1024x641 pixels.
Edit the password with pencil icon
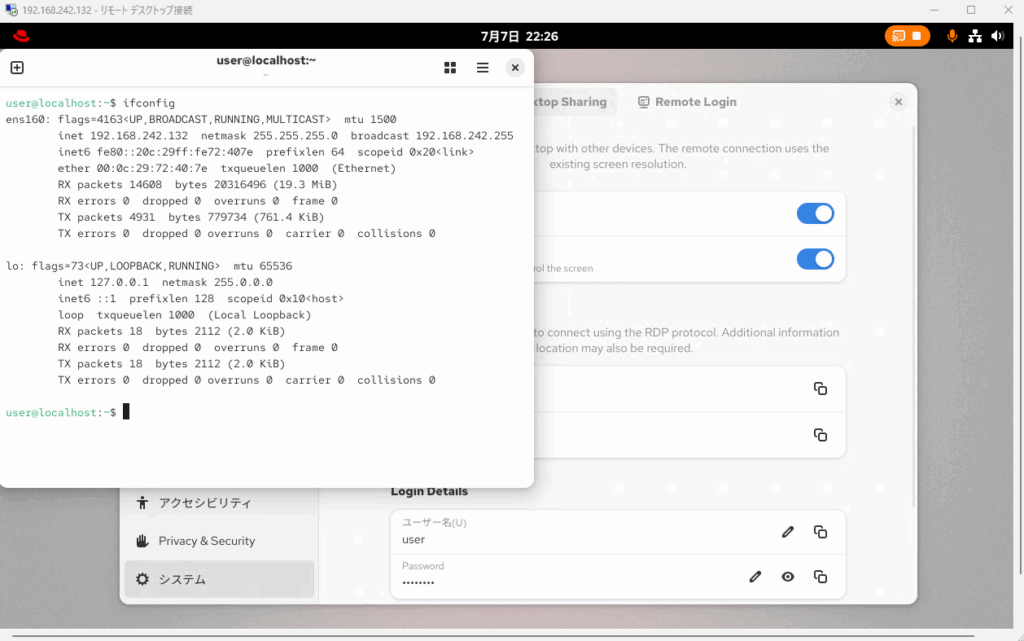[x=756, y=576]
